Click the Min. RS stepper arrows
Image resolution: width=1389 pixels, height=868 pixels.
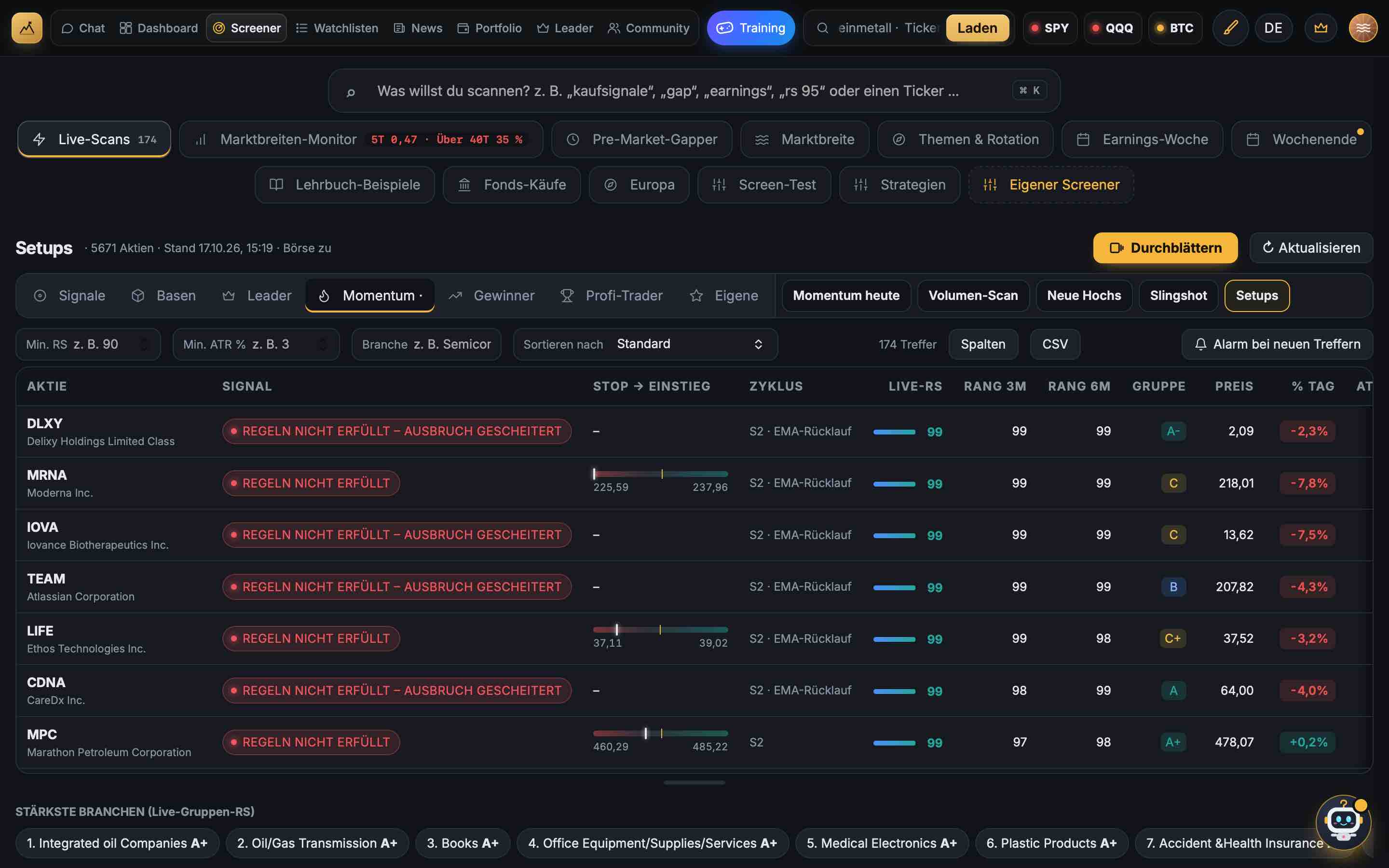[x=144, y=344]
